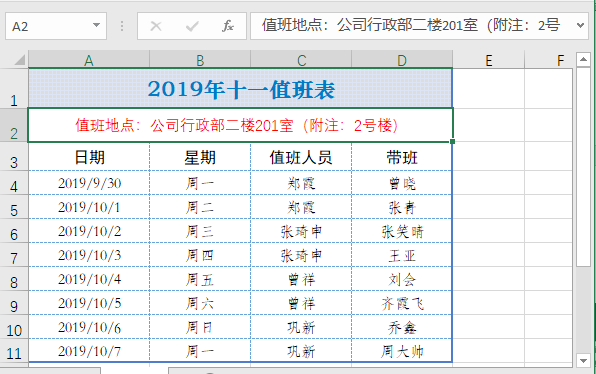Confirm entry with checkmark icon
Screen dimensions: 596x374
click(x=192, y=26)
